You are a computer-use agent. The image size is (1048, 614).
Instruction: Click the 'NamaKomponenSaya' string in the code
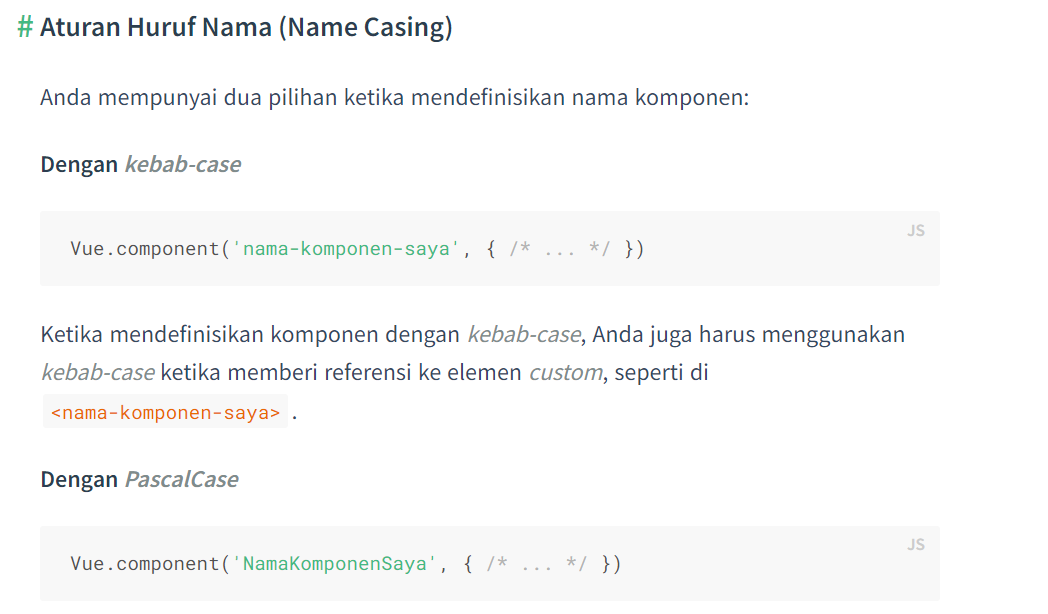(335, 564)
